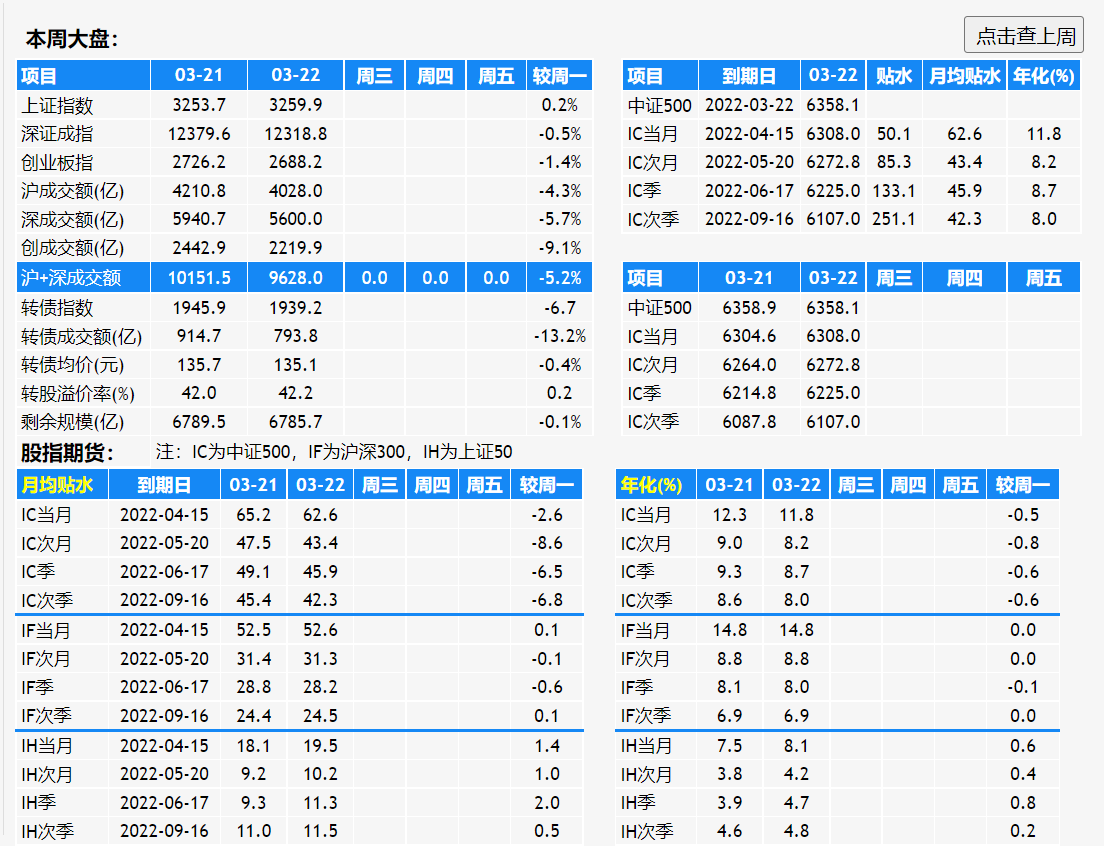
Task: Click 11.8 年化 value in top-right IC当月 row
Action: [1043, 134]
